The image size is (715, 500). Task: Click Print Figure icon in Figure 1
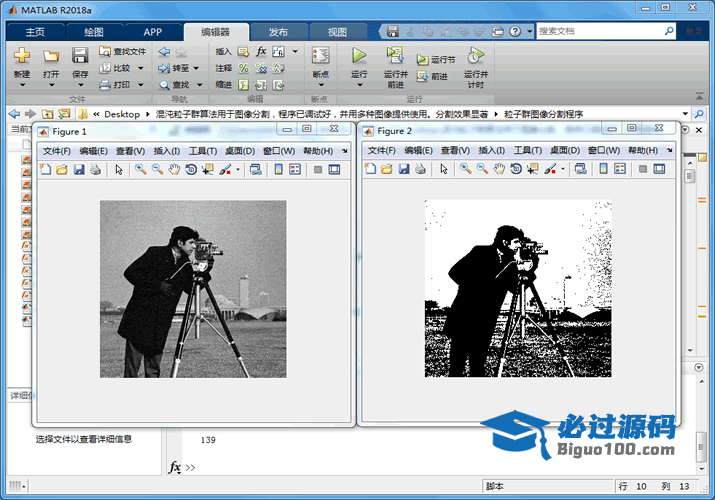coord(95,170)
